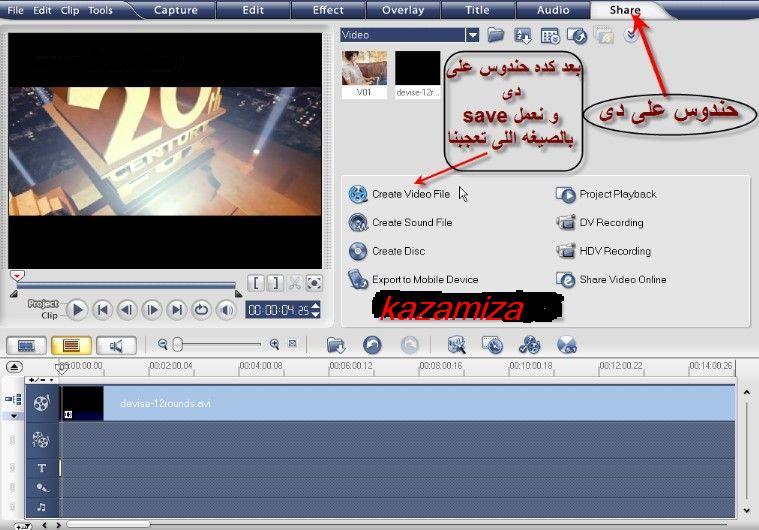759x530 pixels.
Task: Jump to start with Home button
Action: point(103,310)
